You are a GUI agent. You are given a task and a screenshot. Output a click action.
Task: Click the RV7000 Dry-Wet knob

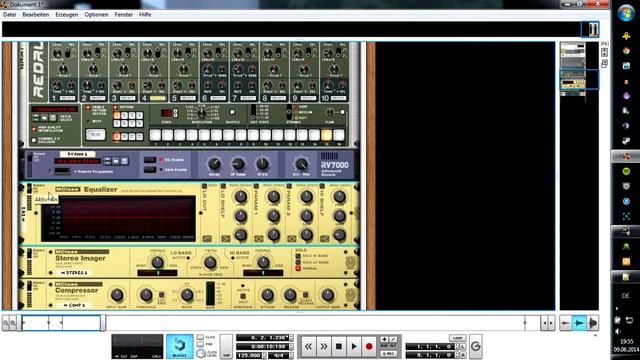click(x=302, y=164)
